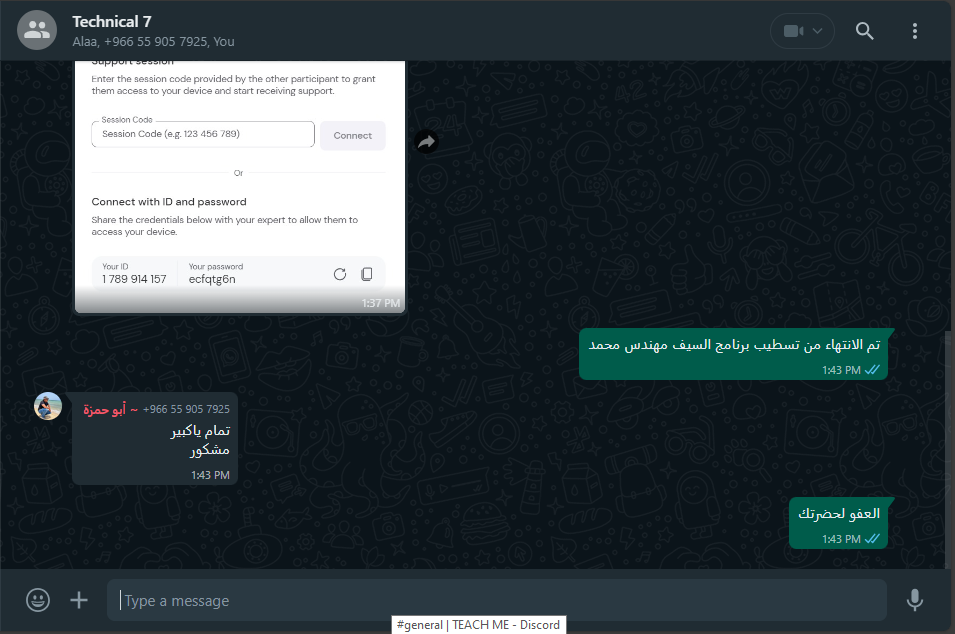
Task: Open the emoji picker
Action: pos(38,600)
